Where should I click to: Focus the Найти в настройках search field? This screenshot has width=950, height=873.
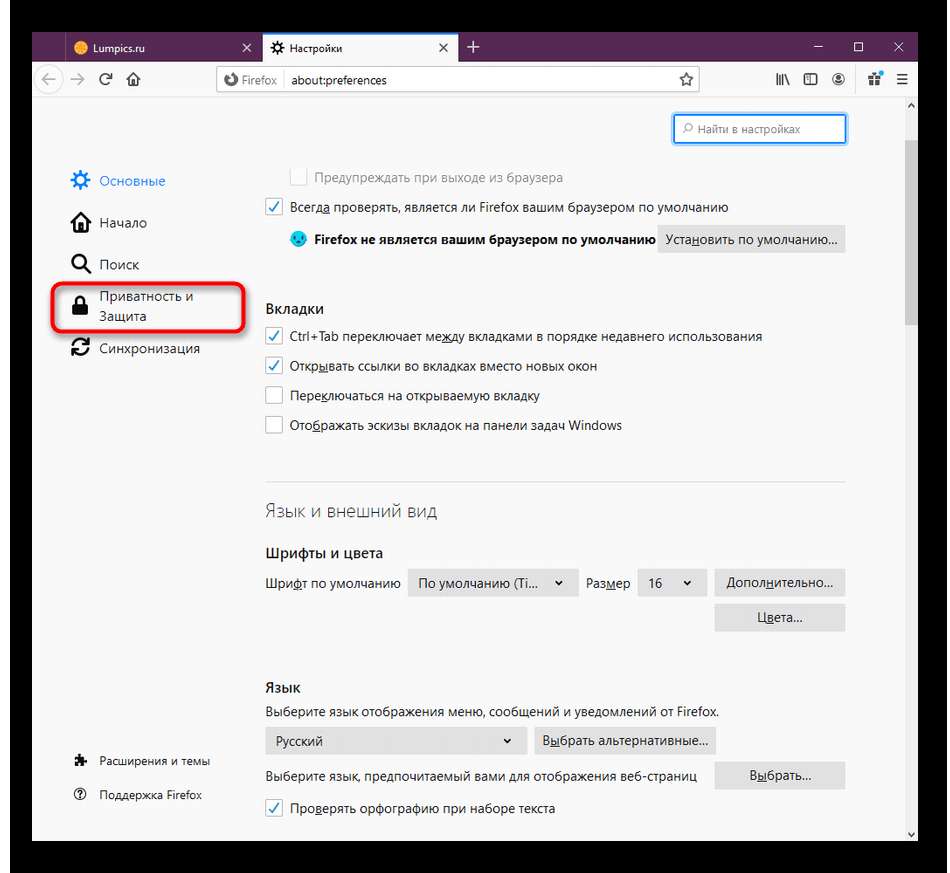pos(760,129)
